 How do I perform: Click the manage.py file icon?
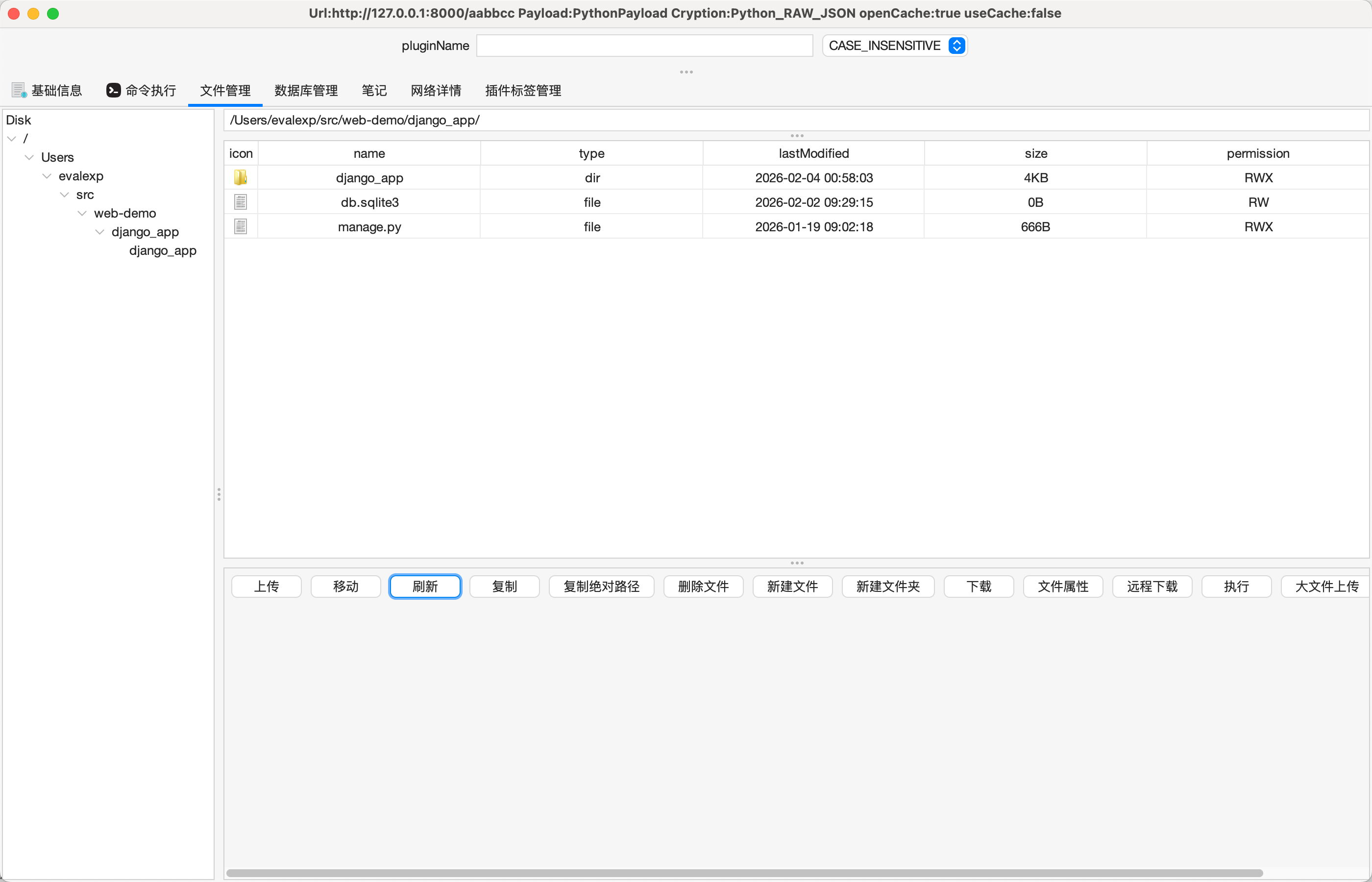241,227
